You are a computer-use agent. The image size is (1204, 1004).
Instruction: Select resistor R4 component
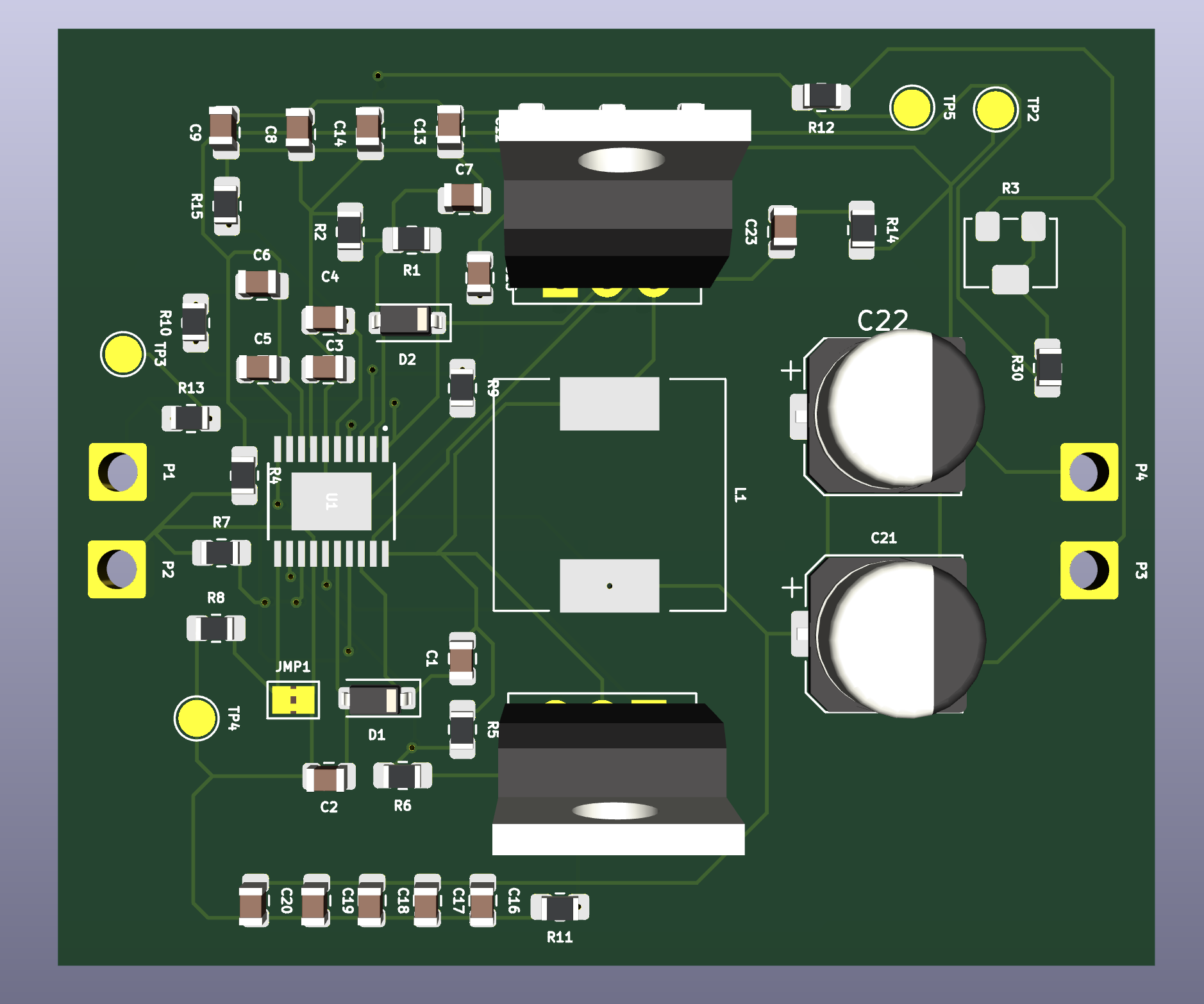click(x=244, y=476)
